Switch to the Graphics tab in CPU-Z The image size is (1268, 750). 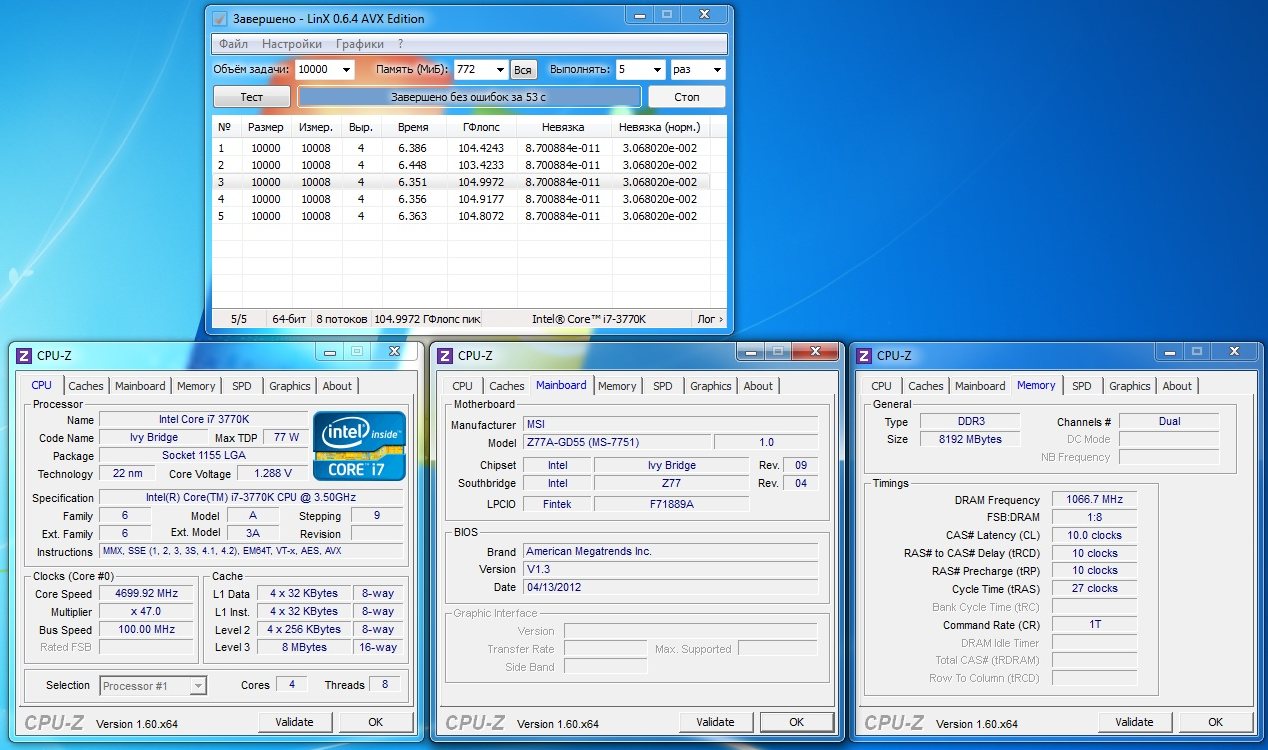pos(289,385)
